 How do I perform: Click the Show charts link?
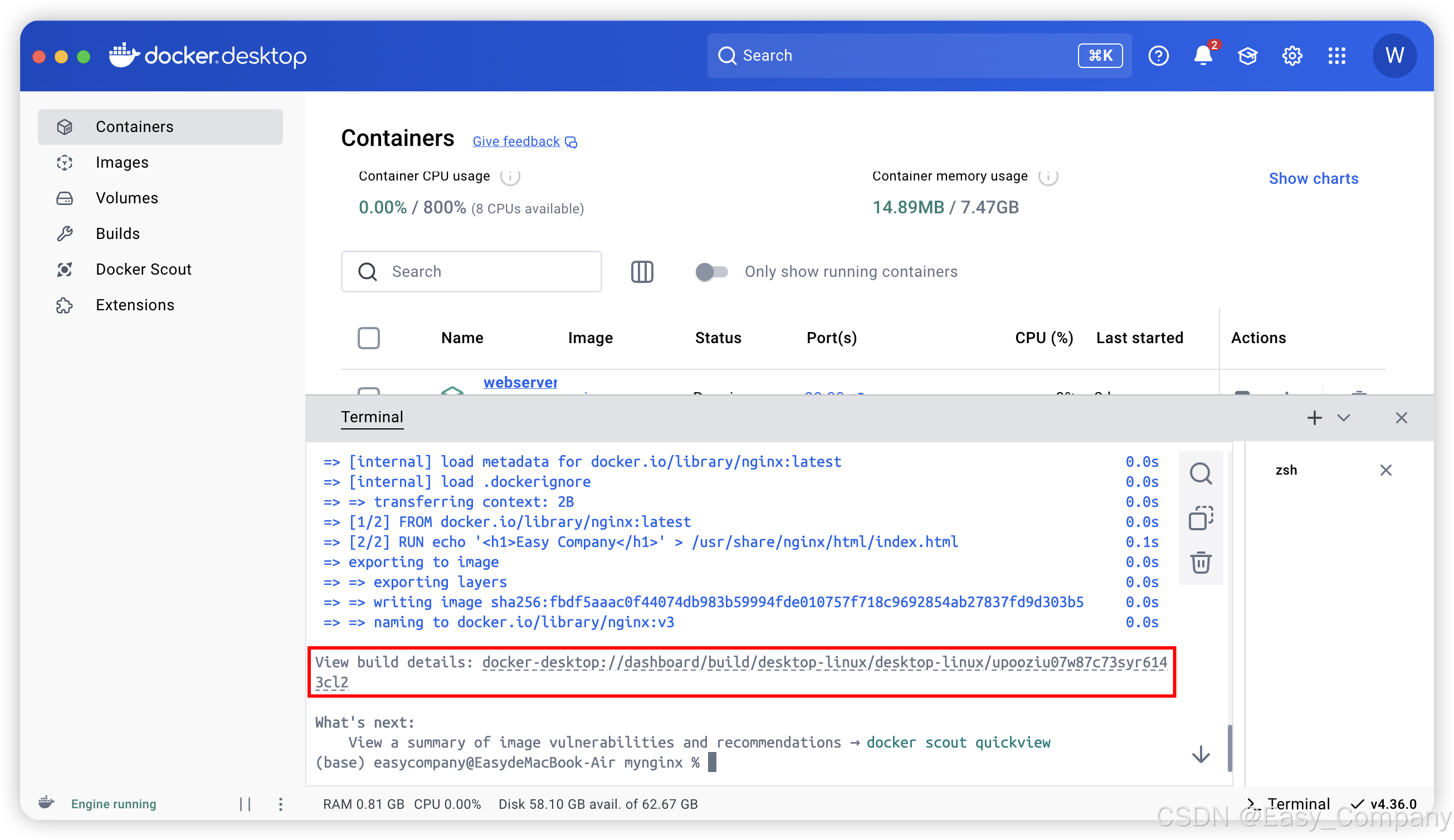coord(1312,179)
